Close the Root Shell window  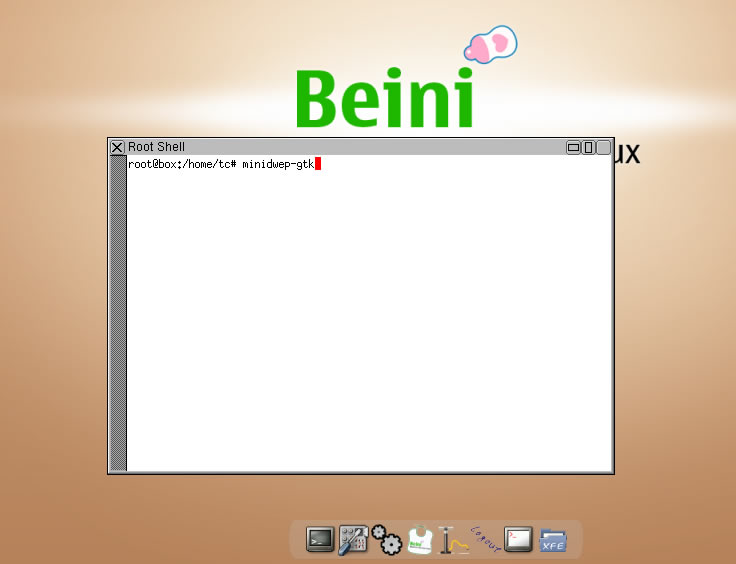[117, 147]
